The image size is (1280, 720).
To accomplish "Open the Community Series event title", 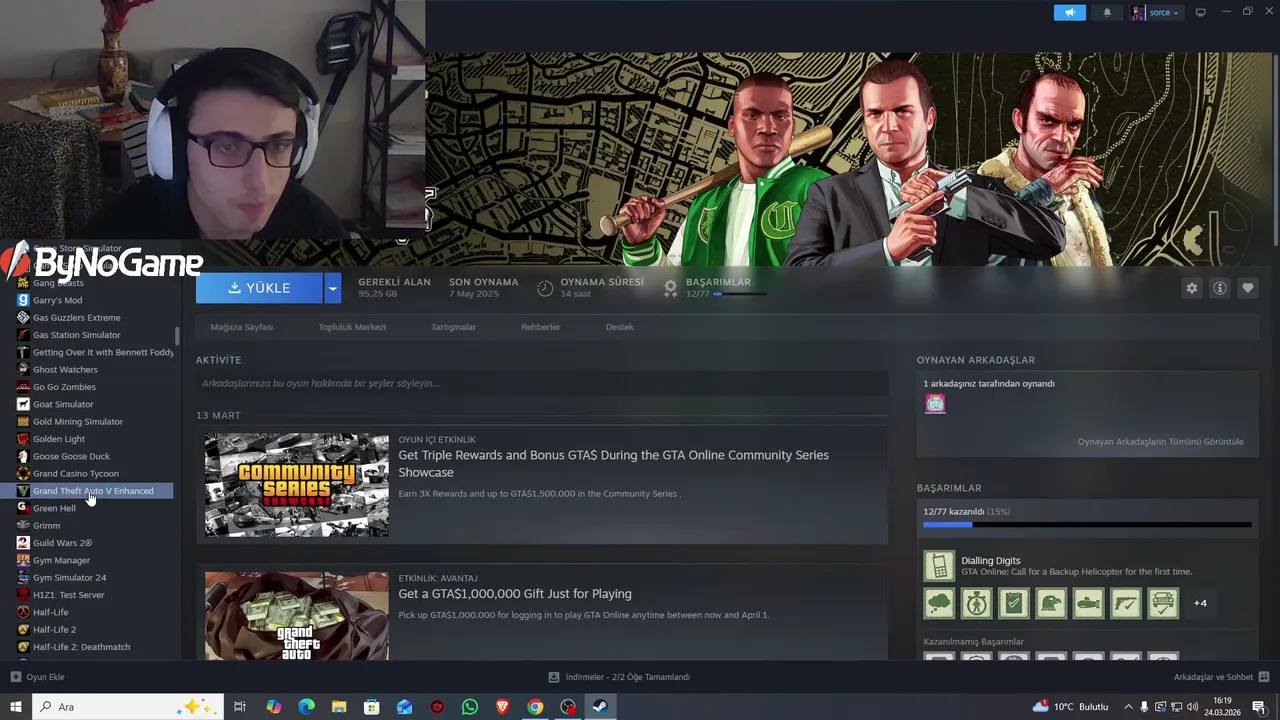I will point(613,464).
